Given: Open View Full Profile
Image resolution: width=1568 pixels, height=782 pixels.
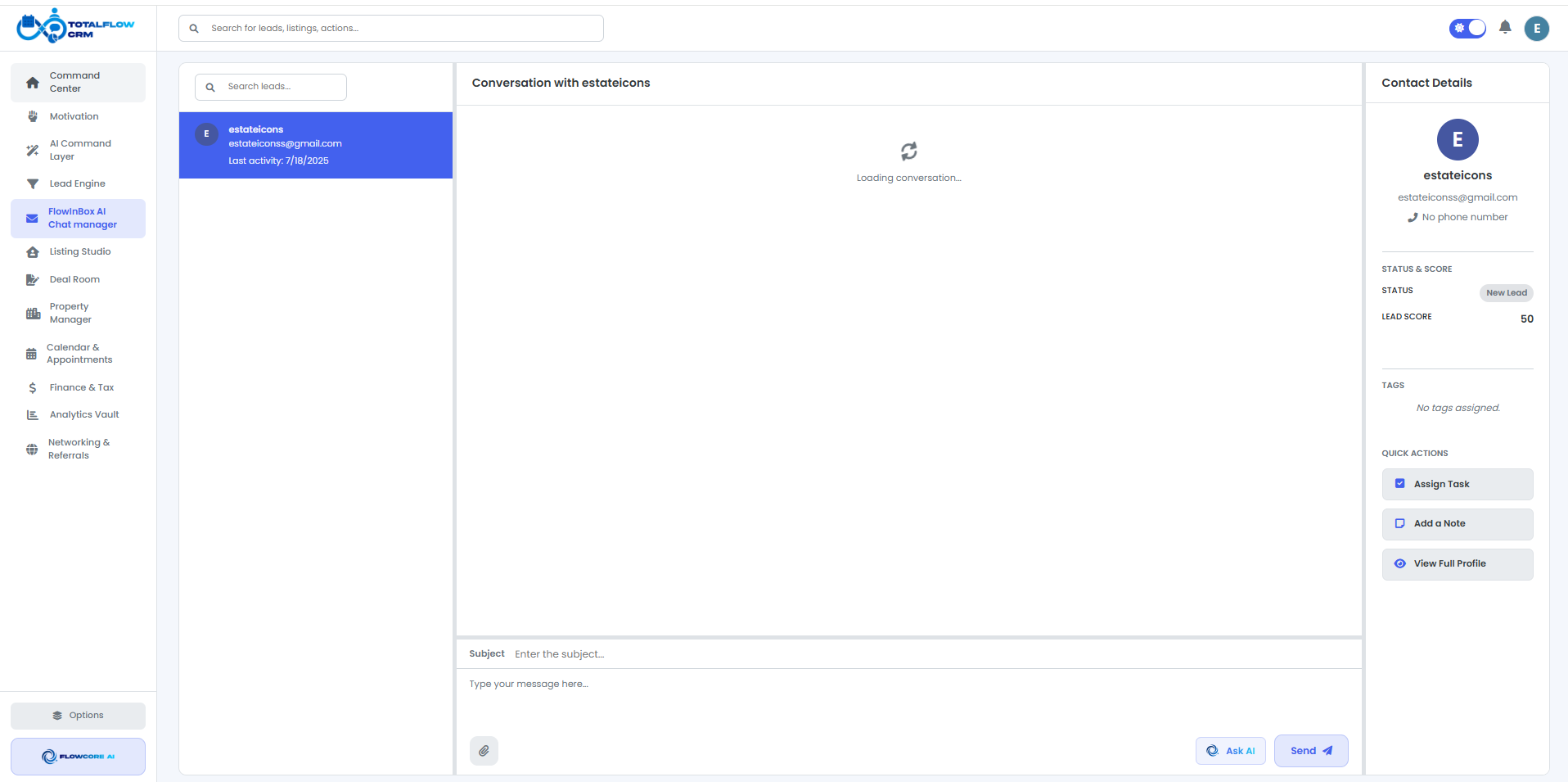Looking at the screenshot, I should [x=1457, y=564].
